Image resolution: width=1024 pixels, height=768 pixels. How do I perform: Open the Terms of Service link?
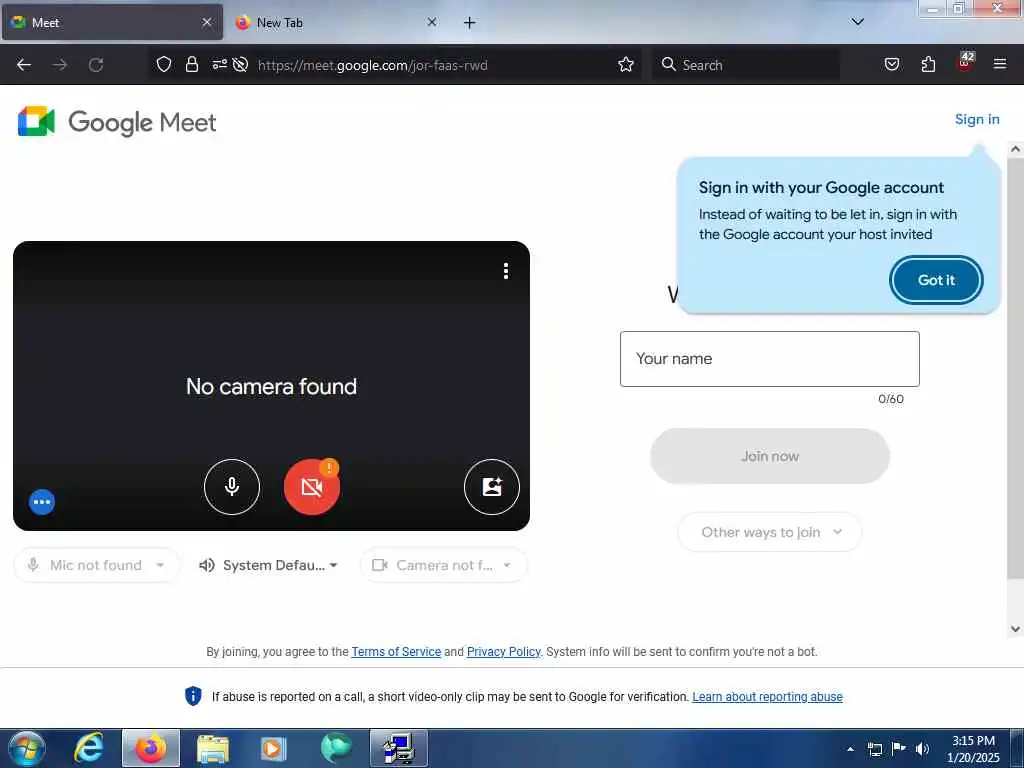pyautogui.click(x=396, y=652)
